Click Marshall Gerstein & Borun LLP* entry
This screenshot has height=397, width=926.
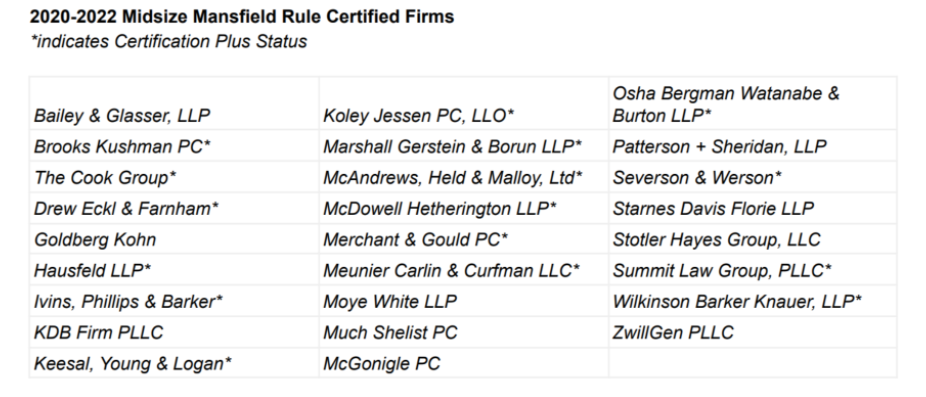[464, 146]
